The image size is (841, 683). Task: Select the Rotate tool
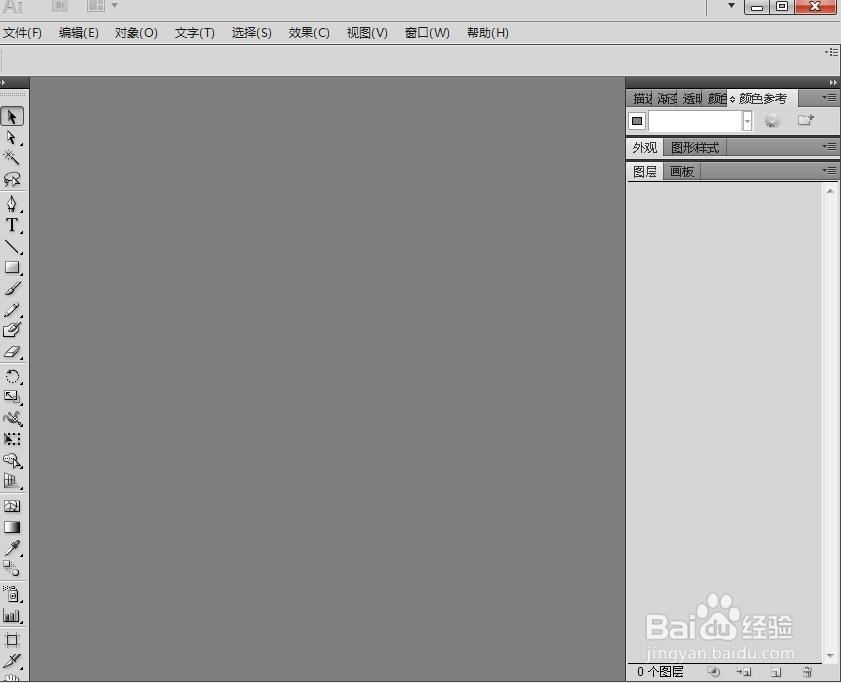pyautogui.click(x=12, y=376)
